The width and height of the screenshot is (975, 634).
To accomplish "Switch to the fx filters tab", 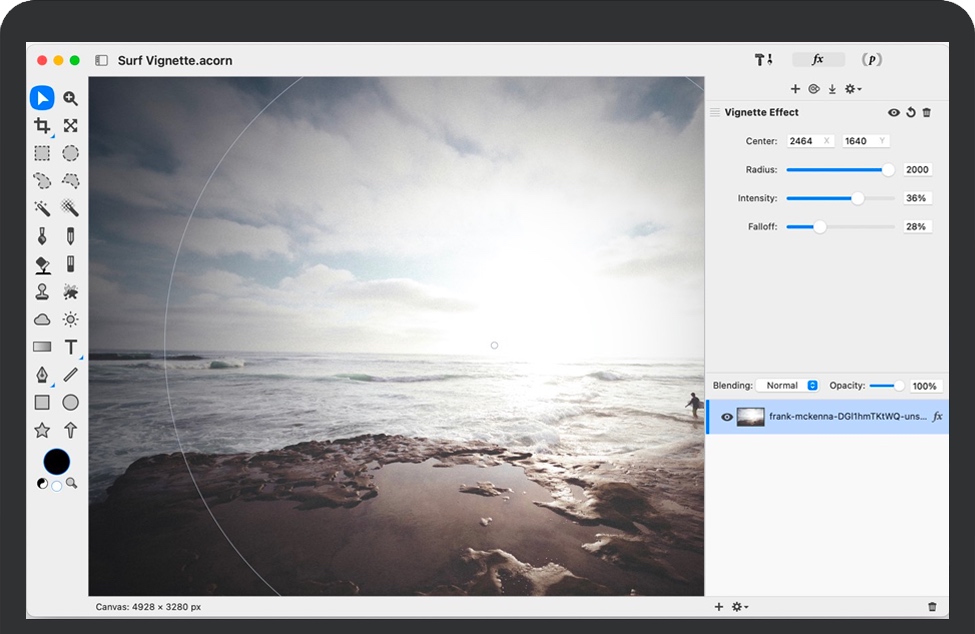I will click(x=818, y=60).
